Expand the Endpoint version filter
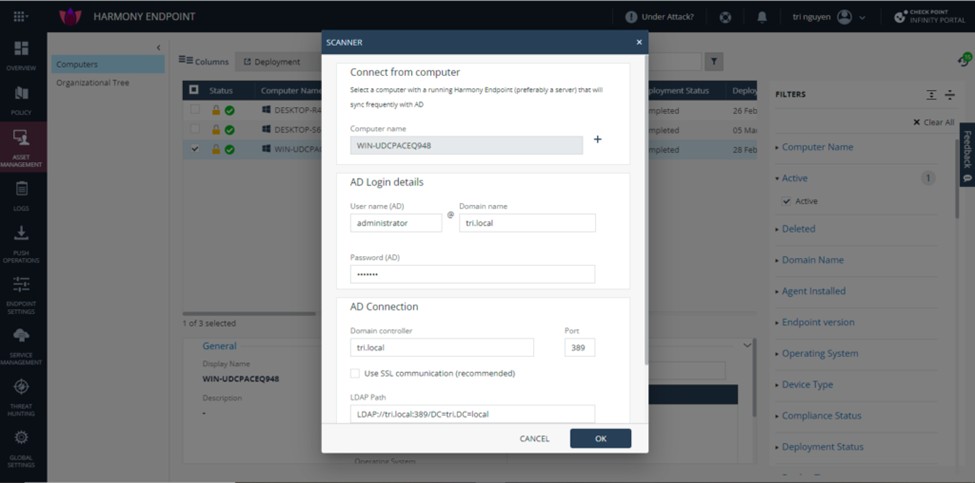Viewport: 975px width, 483px height. (815, 322)
